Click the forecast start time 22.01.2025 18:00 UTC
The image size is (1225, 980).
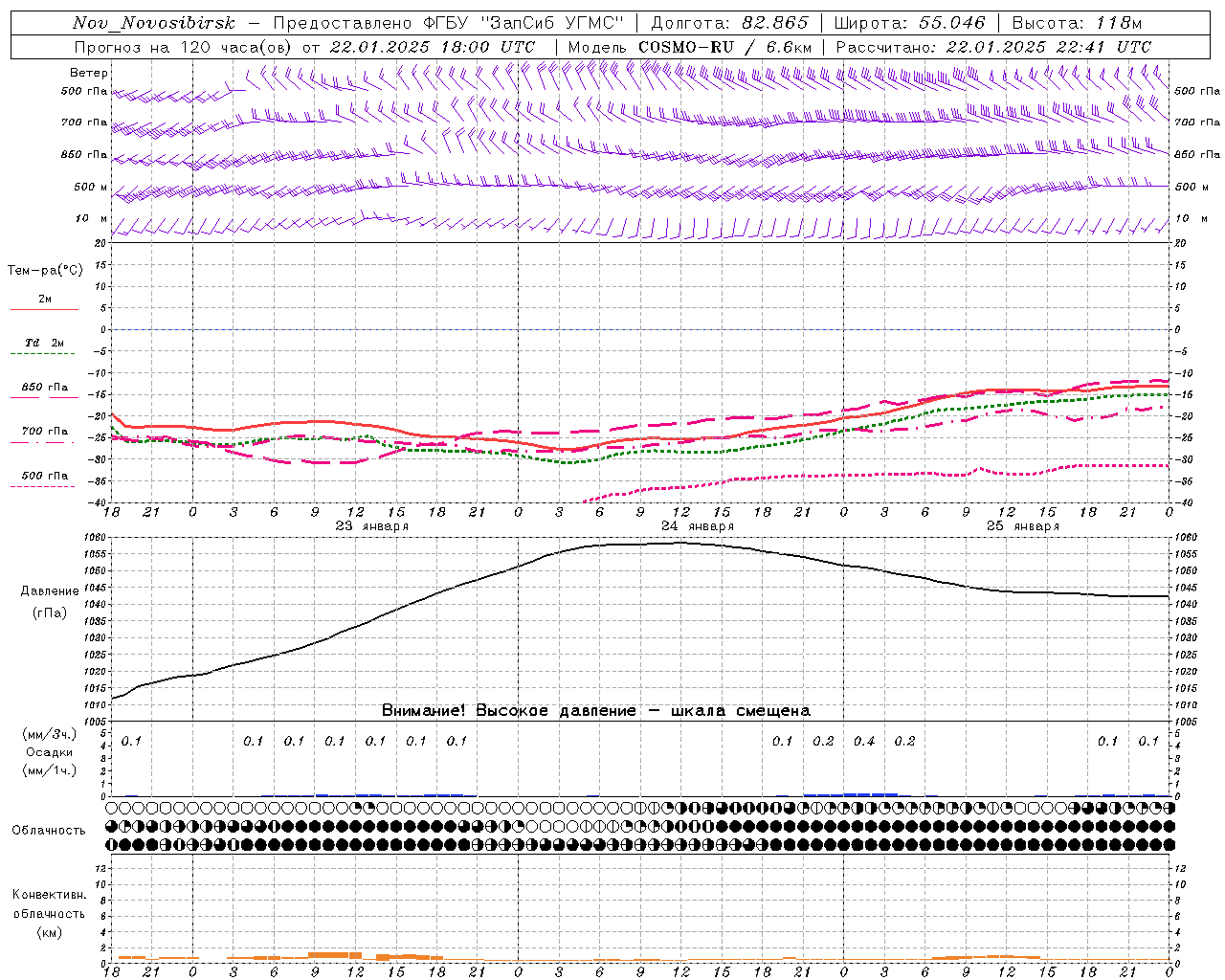coord(433,47)
